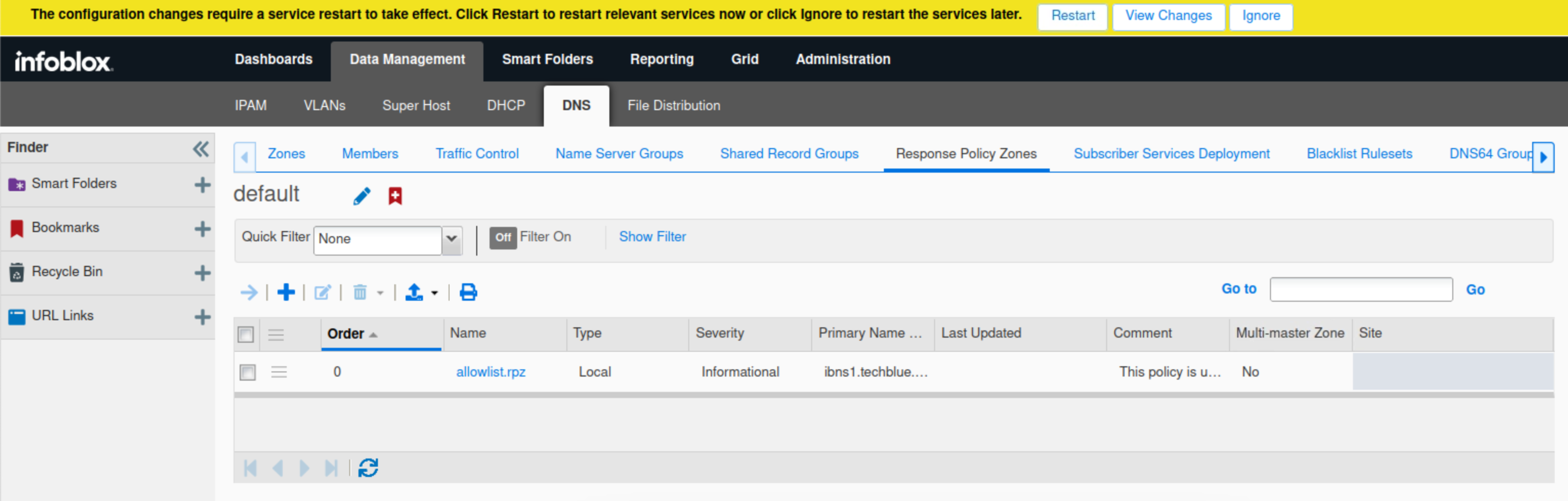Click the pencil edit icon beside default
This screenshot has width=1568, height=501.
tap(362, 196)
